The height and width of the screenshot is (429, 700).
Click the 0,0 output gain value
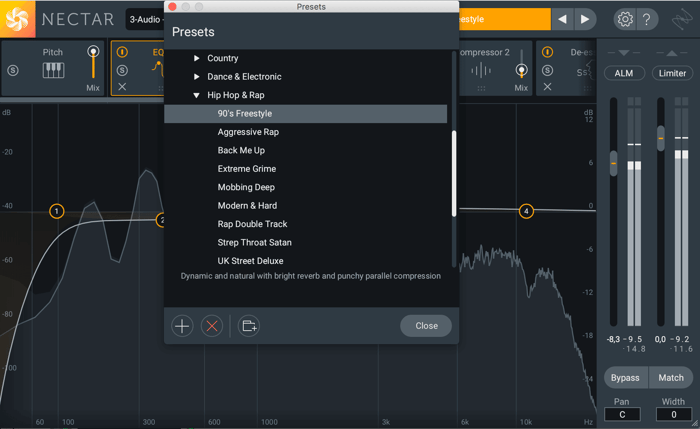pos(660,339)
